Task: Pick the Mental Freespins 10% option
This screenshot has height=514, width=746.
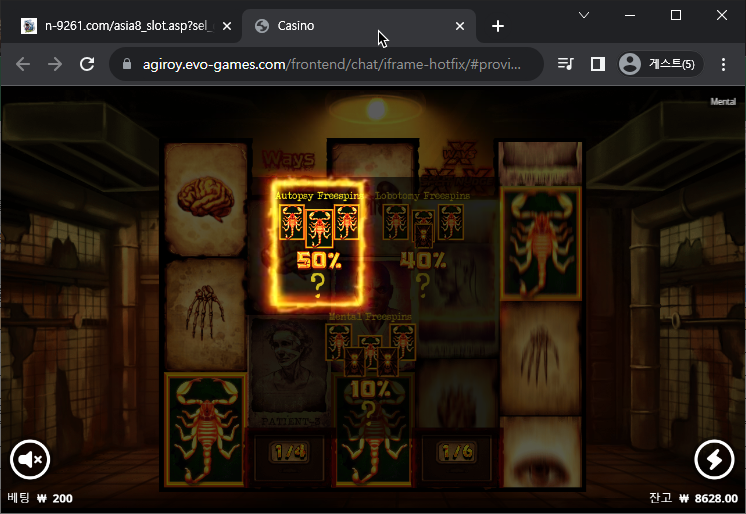Action: pyautogui.click(x=370, y=364)
